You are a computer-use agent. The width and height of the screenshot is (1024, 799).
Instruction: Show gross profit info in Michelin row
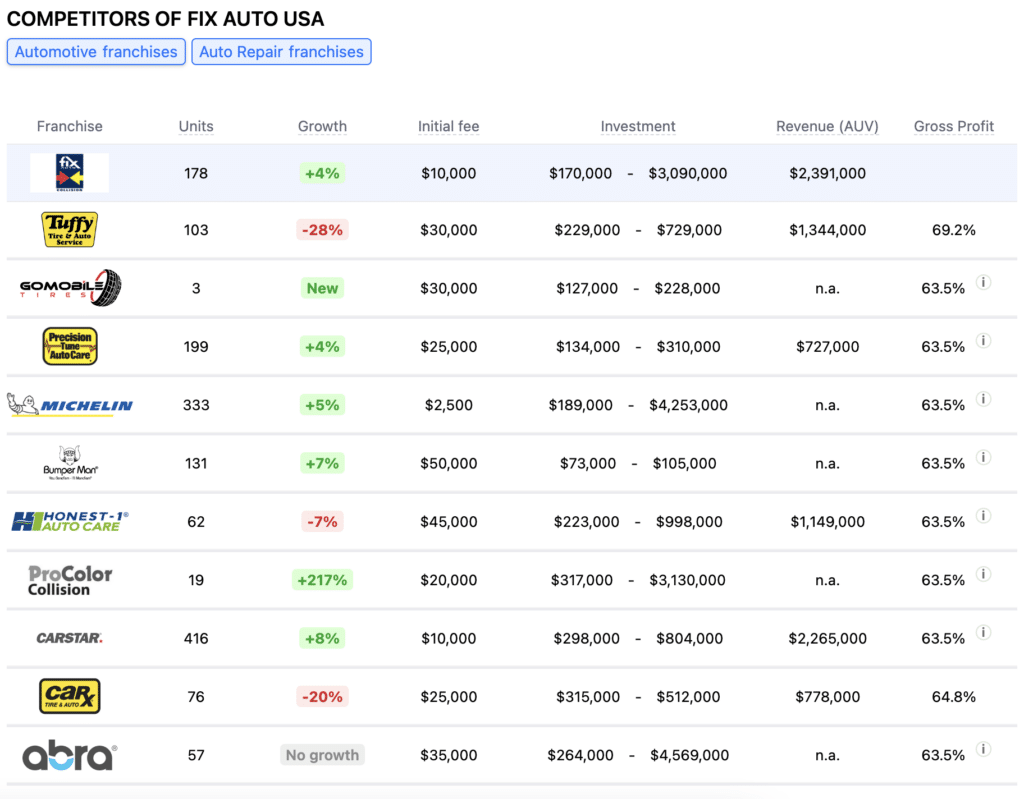(984, 399)
